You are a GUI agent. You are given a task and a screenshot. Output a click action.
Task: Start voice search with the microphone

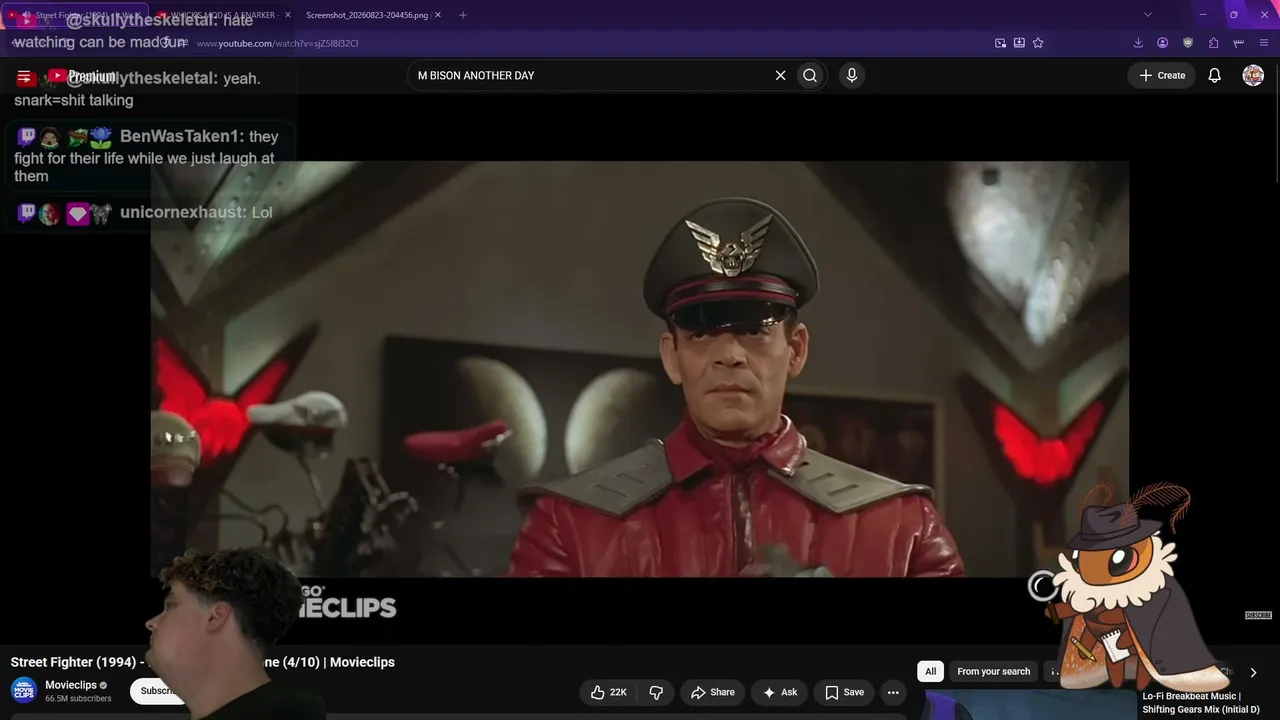[x=851, y=75]
